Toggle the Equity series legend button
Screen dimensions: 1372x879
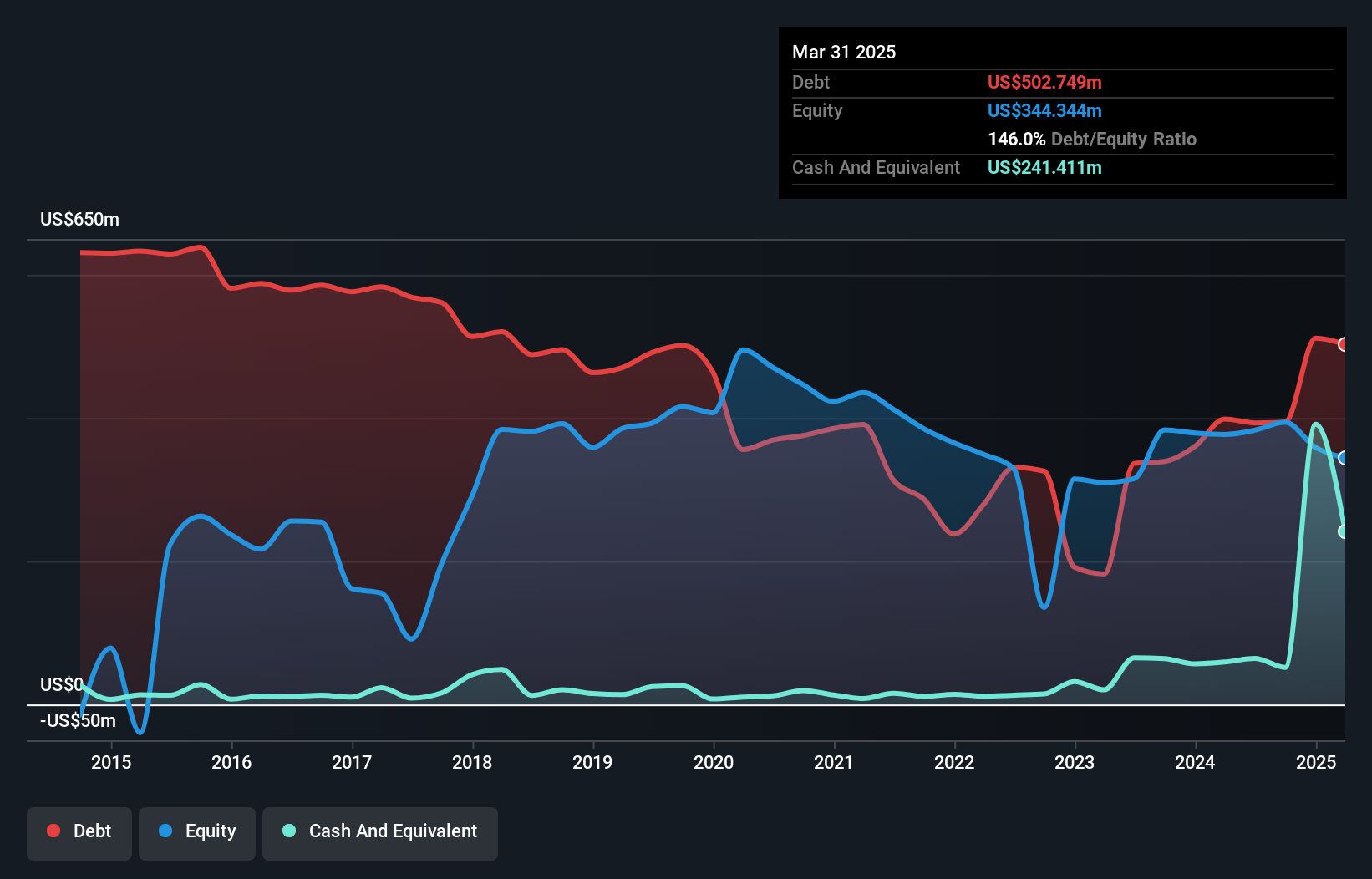pos(197,832)
